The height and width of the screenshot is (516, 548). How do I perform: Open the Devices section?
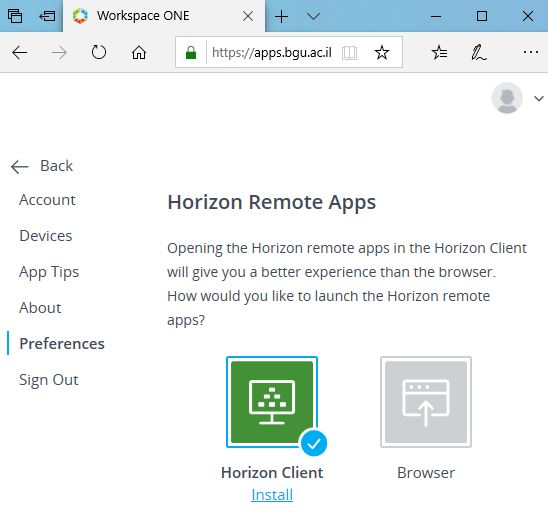click(x=46, y=236)
